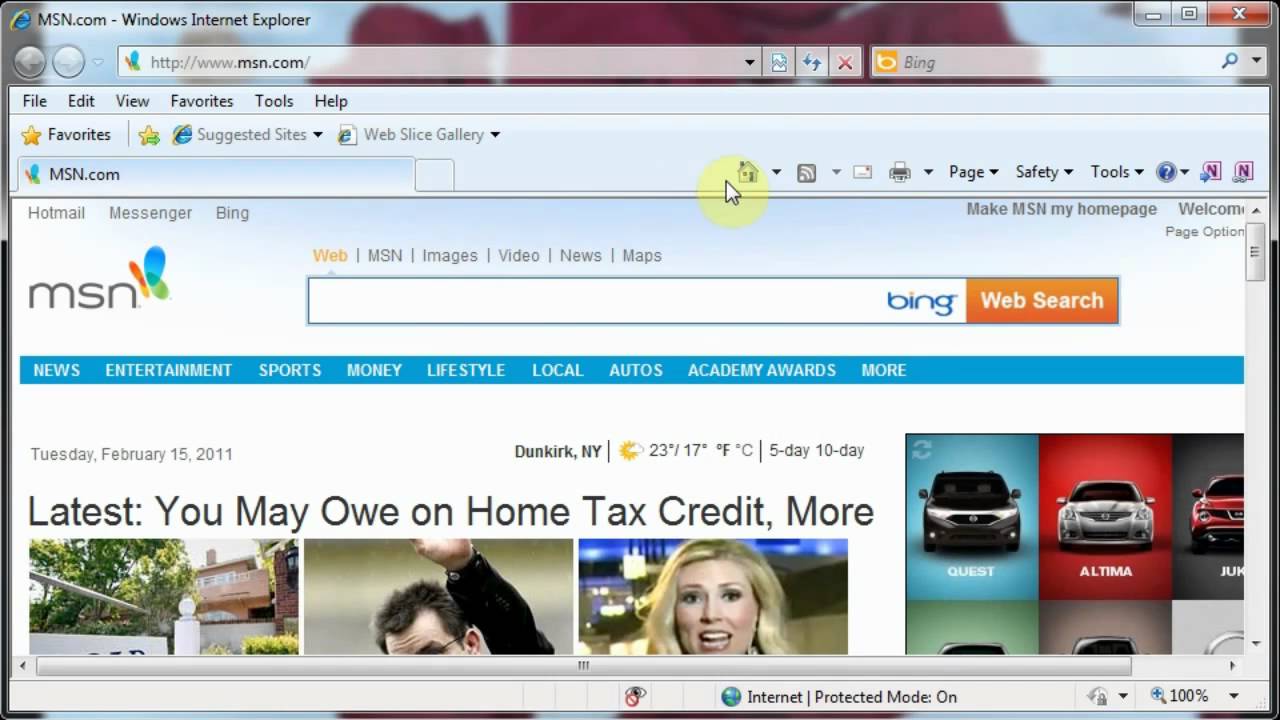
Task: Open the command bar Tools dropdown
Action: click(1117, 172)
